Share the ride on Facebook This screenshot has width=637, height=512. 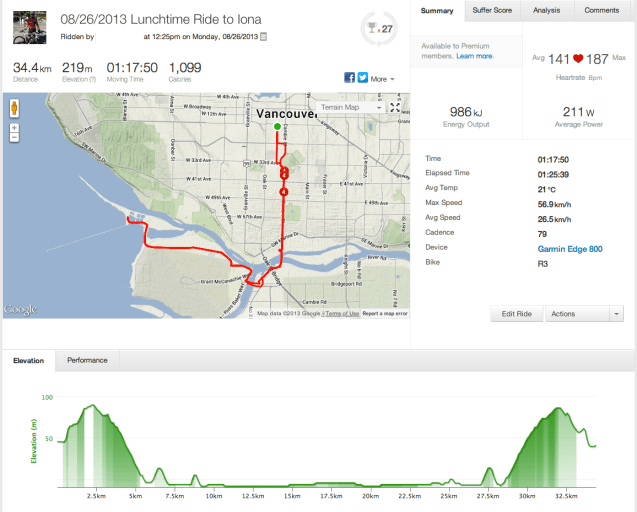(x=350, y=78)
